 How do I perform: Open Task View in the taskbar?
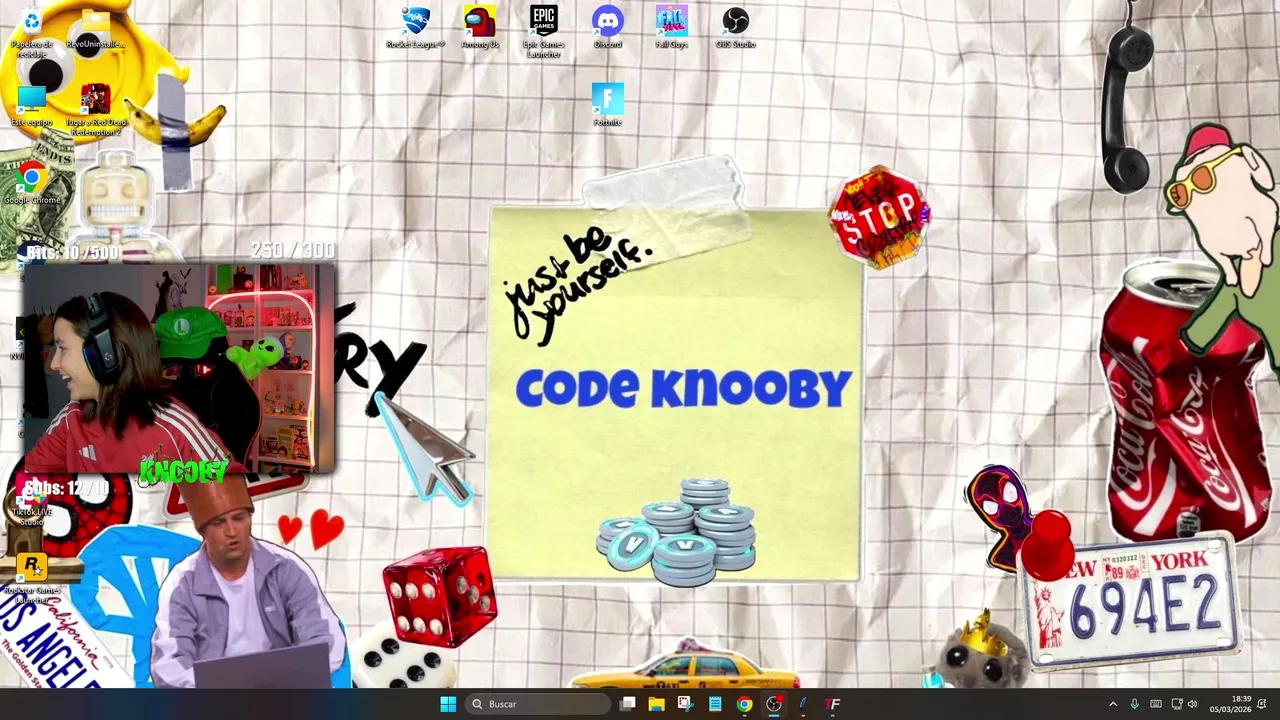pyautogui.click(x=627, y=704)
